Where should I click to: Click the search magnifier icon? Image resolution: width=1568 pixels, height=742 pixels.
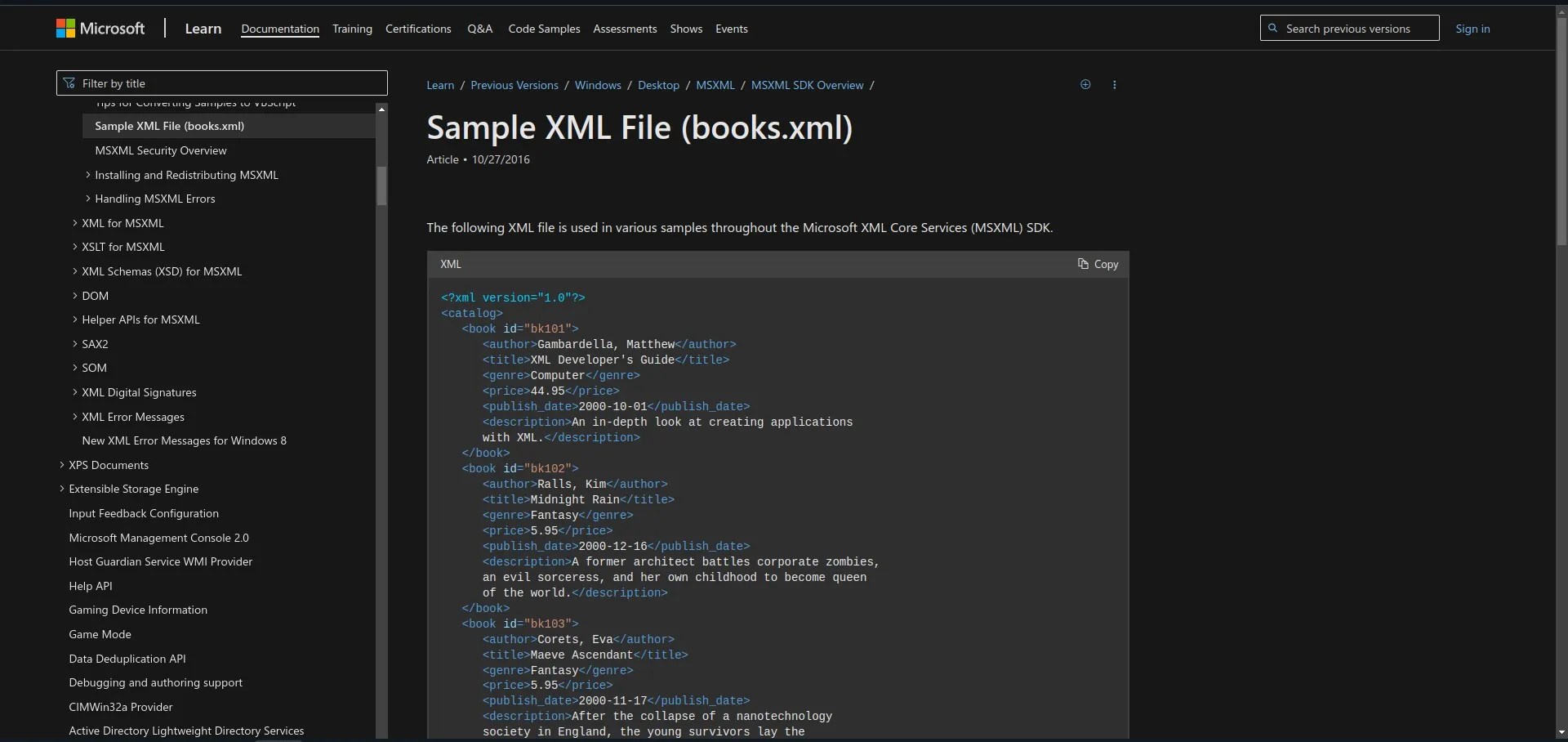click(x=1274, y=28)
